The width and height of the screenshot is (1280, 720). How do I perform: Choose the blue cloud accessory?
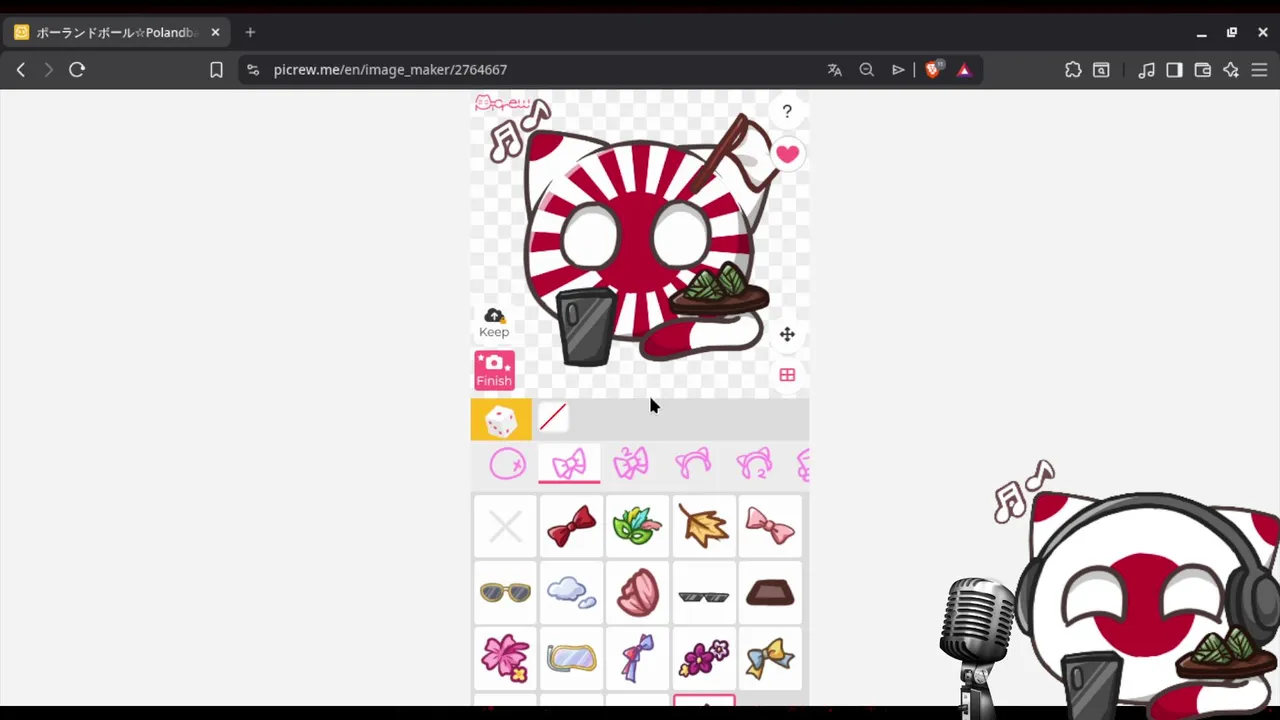pos(571,592)
